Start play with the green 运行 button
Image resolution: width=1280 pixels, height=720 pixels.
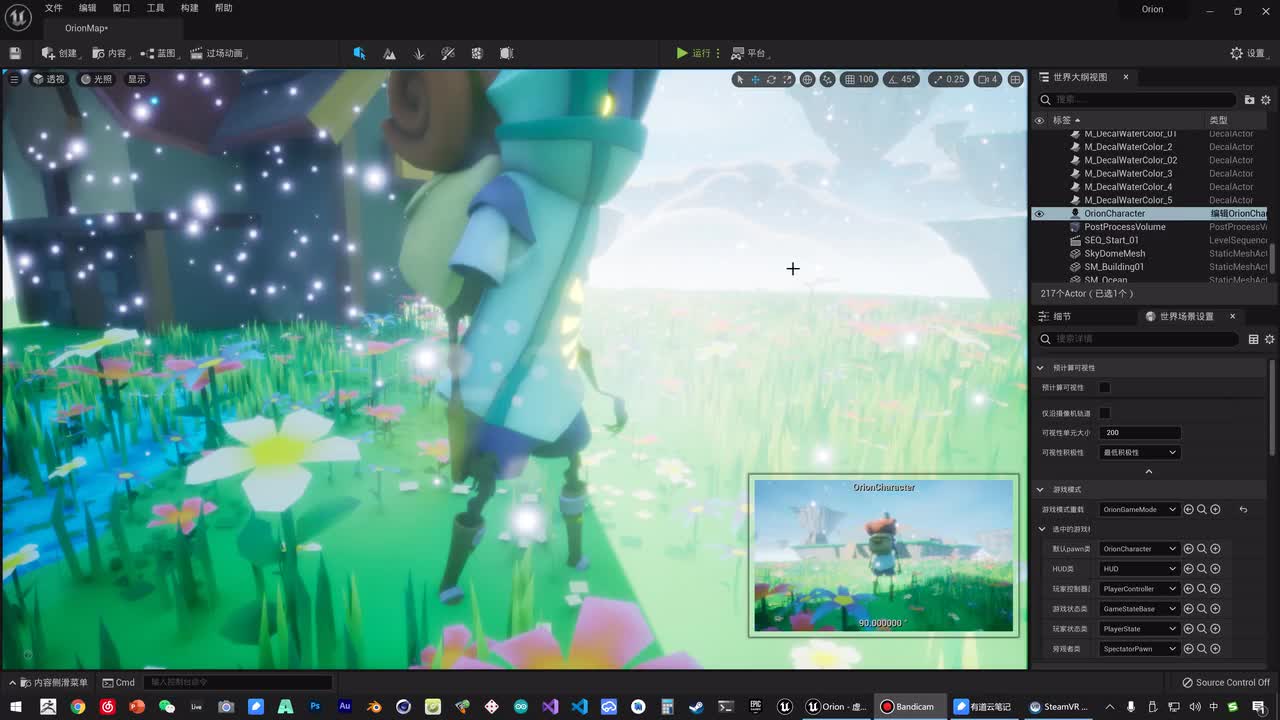pos(692,53)
